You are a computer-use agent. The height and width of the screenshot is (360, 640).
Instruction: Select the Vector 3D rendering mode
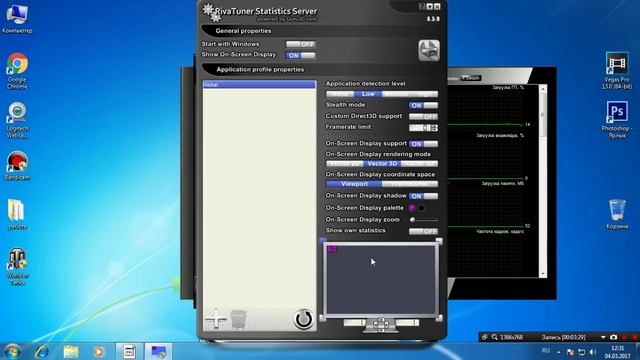click(382, 164)
